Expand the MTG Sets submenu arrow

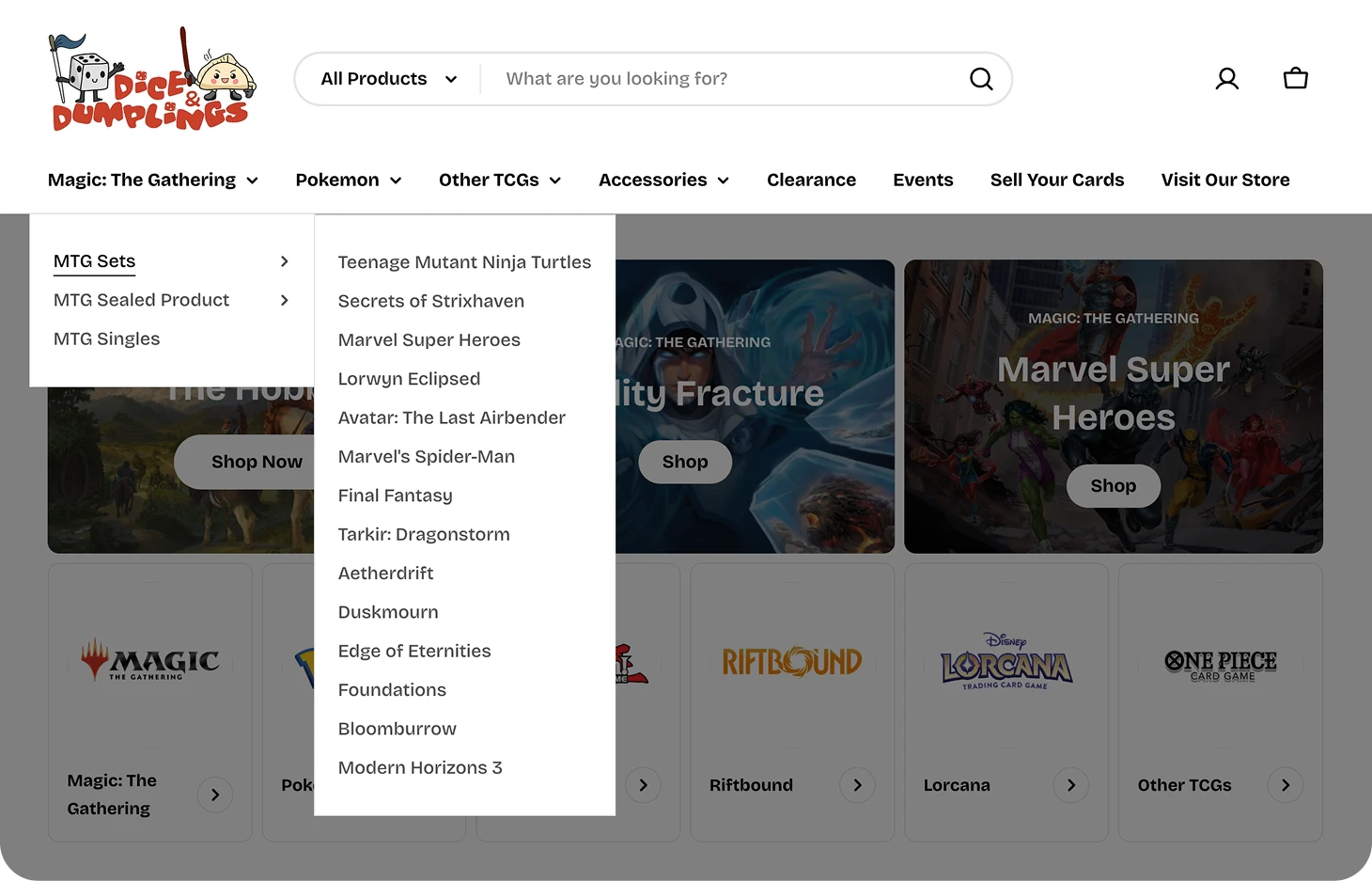coord(285,261)
